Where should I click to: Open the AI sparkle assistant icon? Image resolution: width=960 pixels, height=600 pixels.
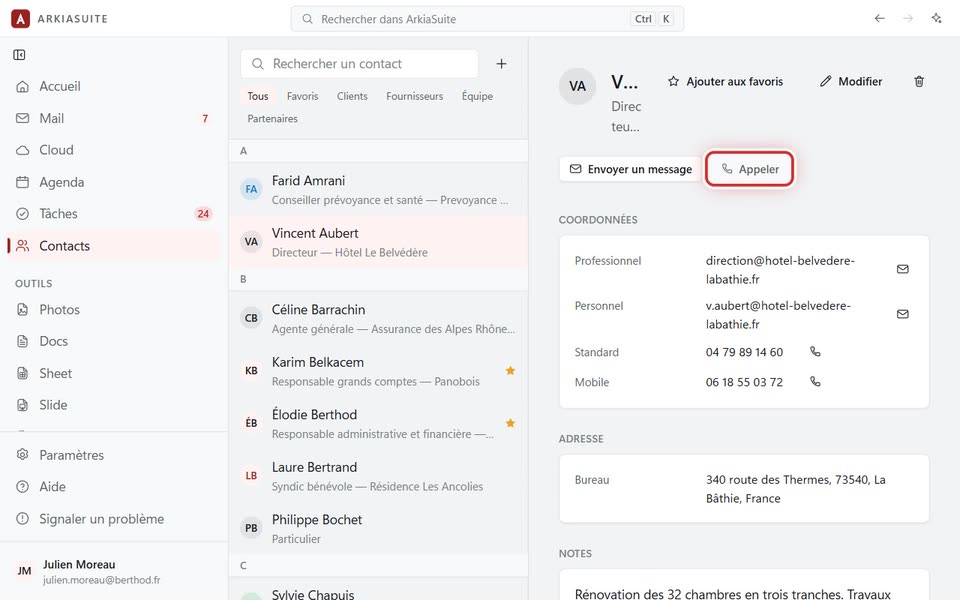point(936,18)
